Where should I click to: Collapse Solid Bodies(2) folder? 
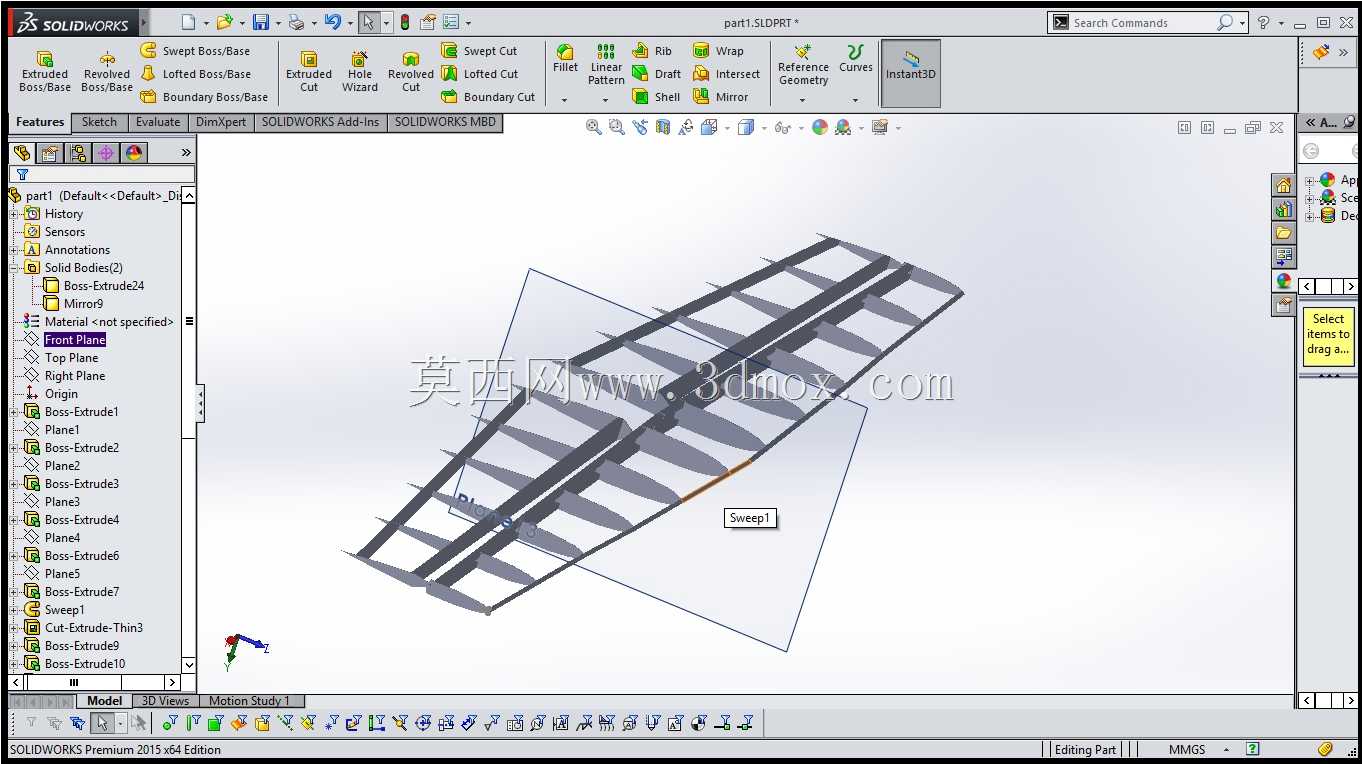click(x=14, y=268)
